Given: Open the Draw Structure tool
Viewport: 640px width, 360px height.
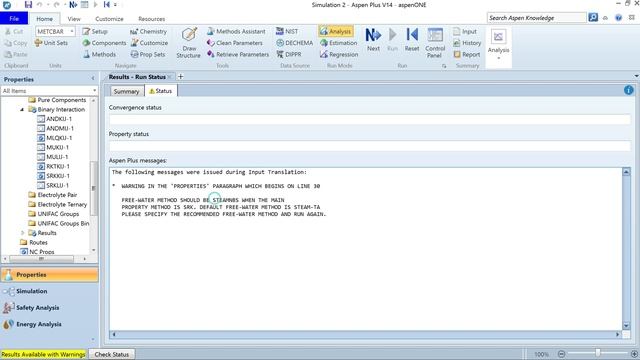Looking at the screenshot, I should point(189,43).
